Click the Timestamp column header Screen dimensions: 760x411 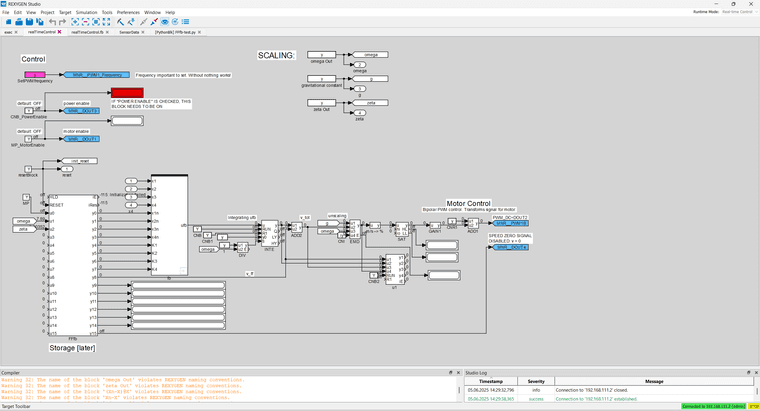[491, 381]
